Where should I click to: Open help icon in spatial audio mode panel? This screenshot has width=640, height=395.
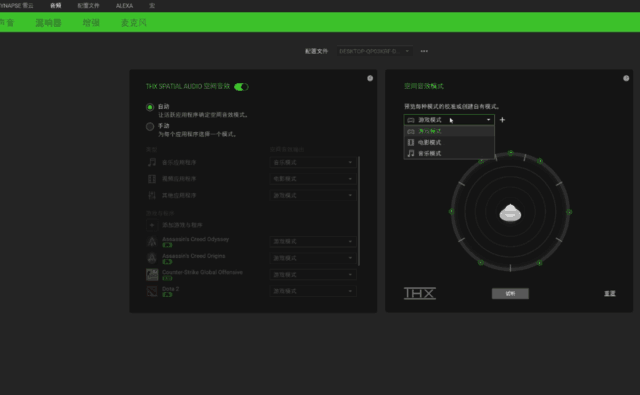click(x=626, y=78)
